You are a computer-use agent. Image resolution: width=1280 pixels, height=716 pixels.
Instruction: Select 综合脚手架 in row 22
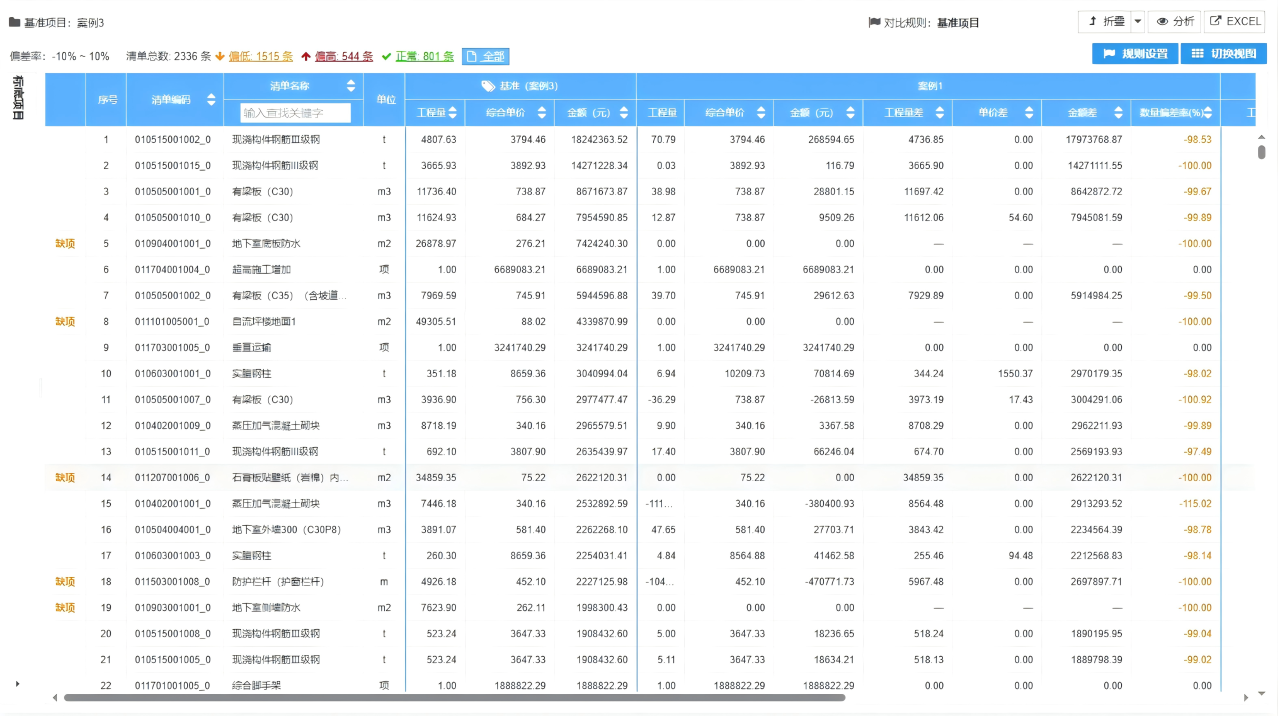pos(256,686)
